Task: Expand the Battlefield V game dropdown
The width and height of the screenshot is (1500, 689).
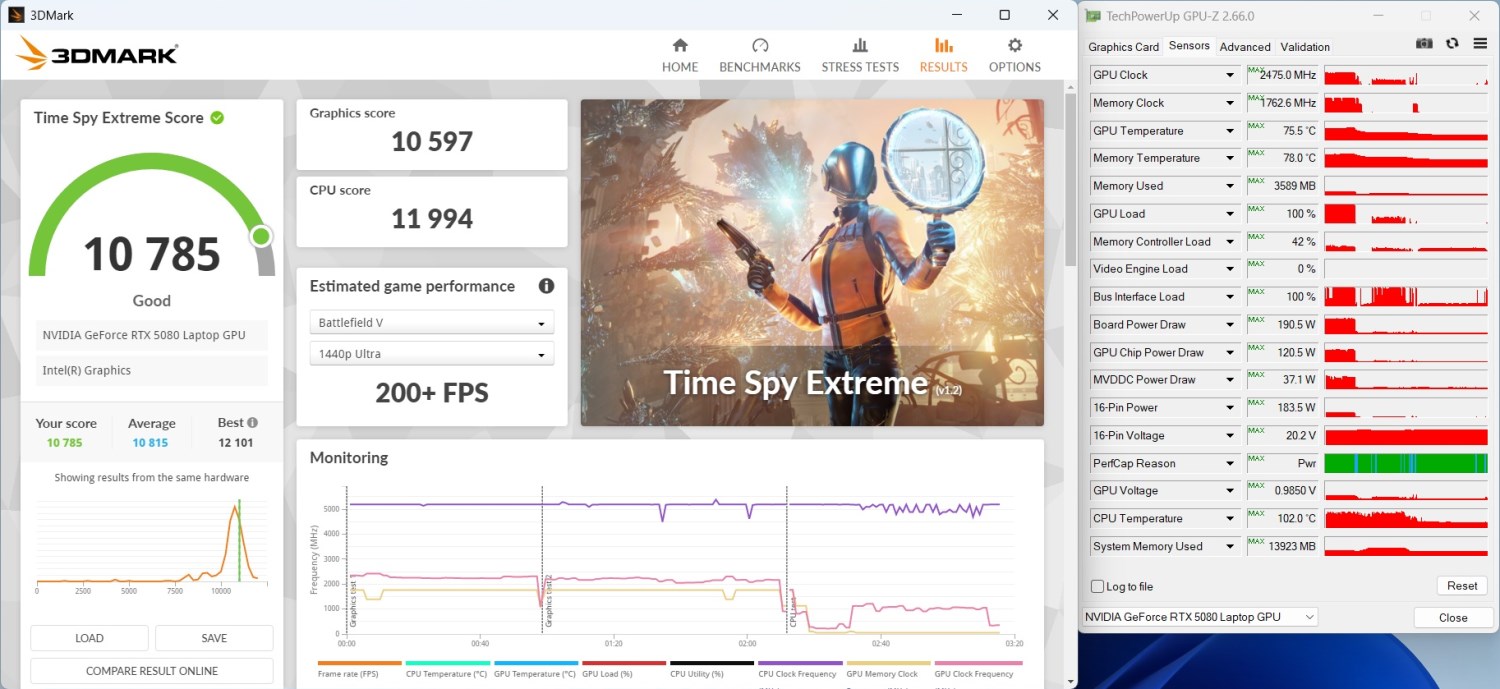Action: [x=431, y=323]
